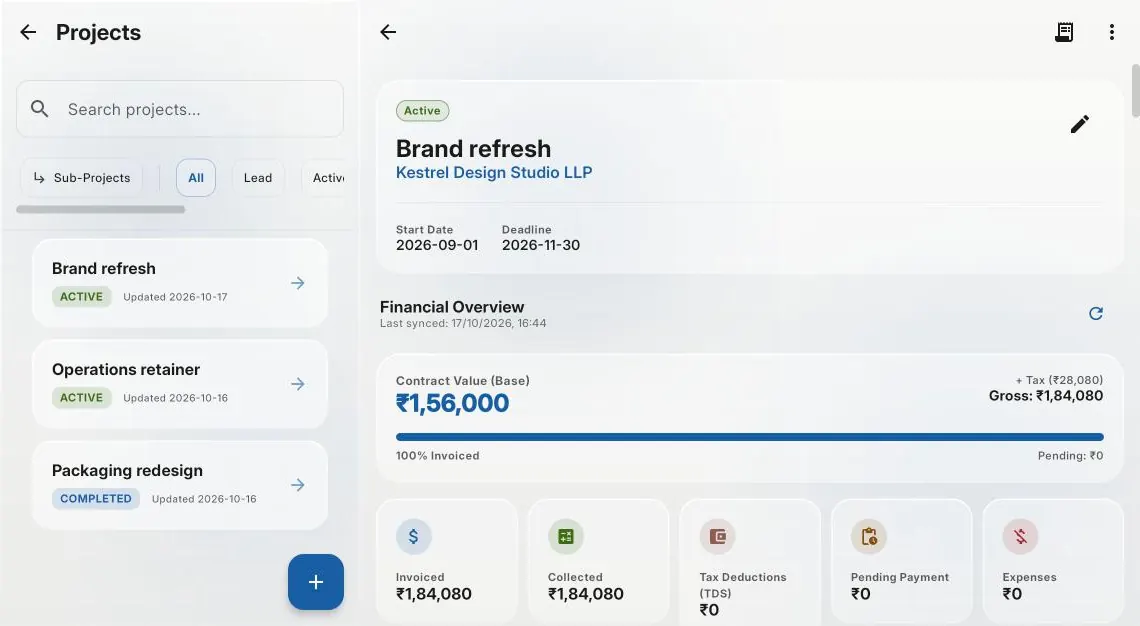Click the filter chips horizontal scrollbar

(x=100, y=209)
